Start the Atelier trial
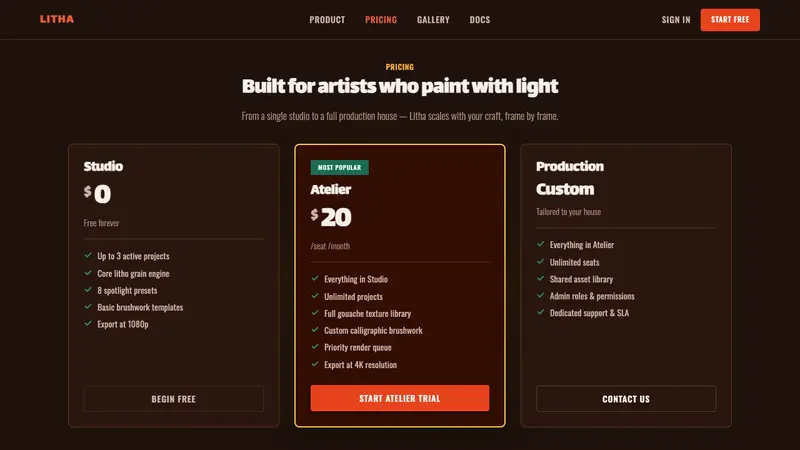The image size is (800, 450). click(399, 398)
